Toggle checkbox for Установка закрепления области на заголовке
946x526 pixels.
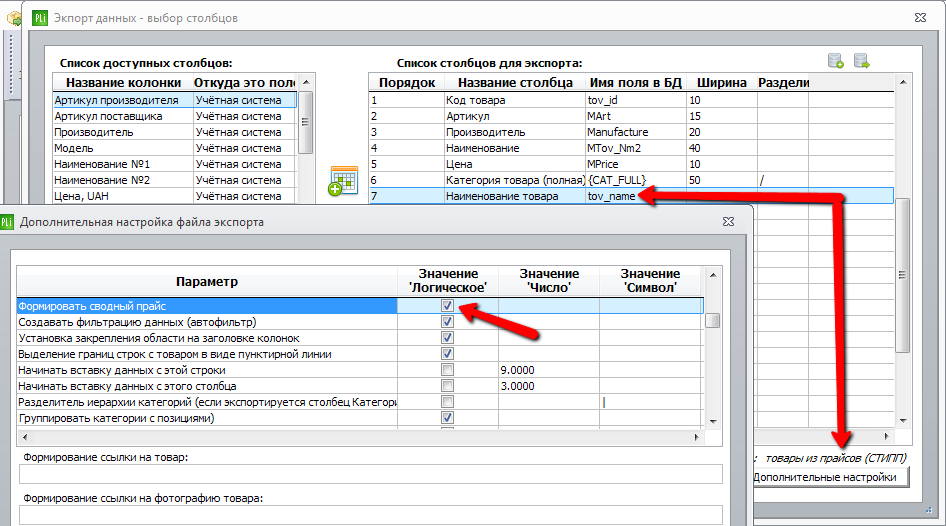coord(447,338)
